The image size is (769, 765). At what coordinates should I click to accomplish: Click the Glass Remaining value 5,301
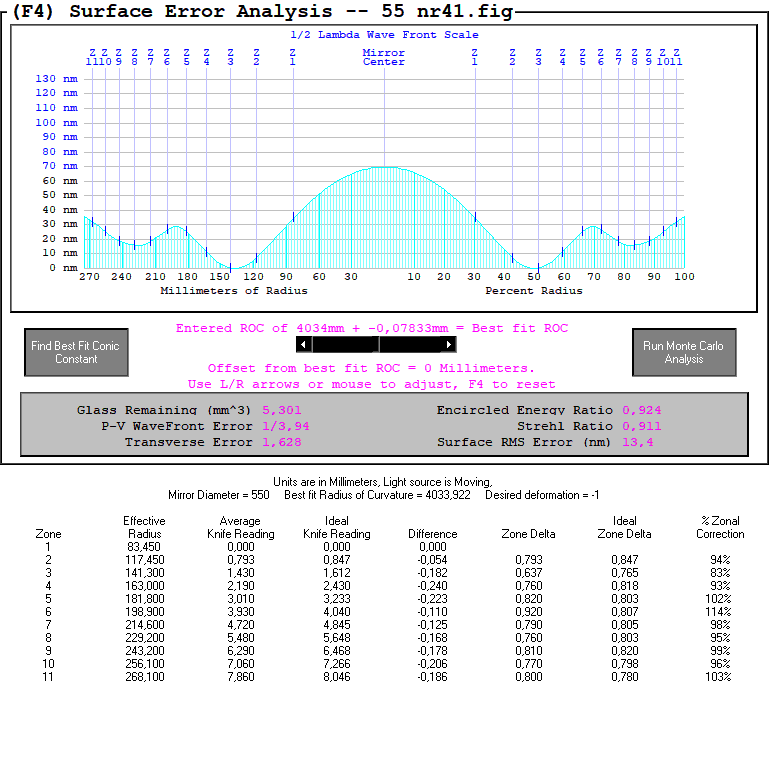coord(282,410)
